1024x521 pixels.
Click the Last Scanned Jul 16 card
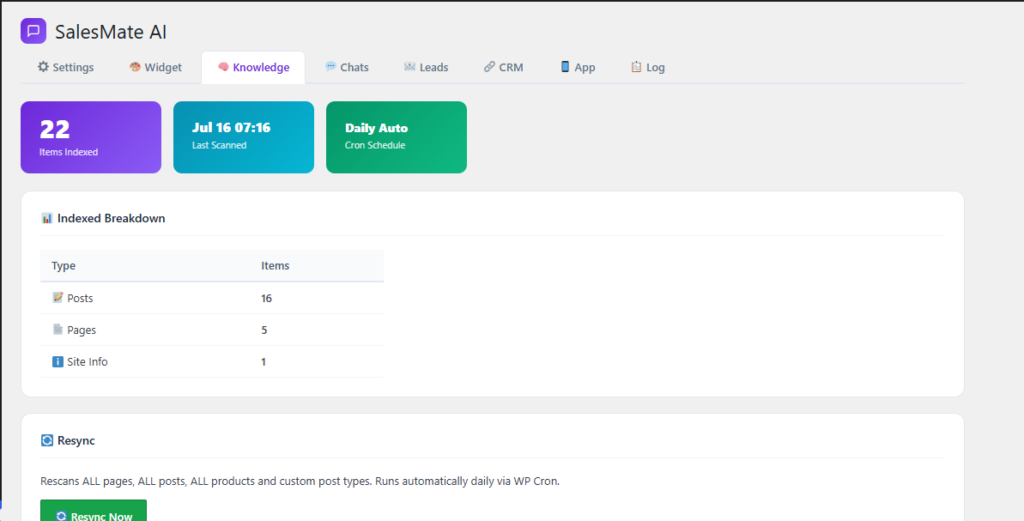[244, 137]
